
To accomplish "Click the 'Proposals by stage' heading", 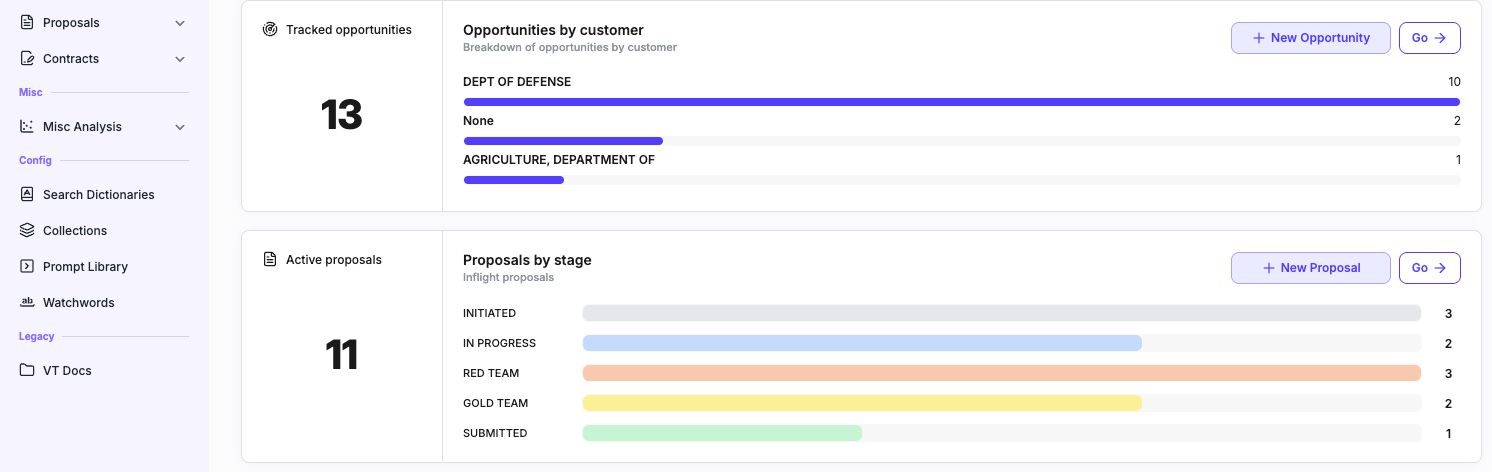I will tap(527, 260).
